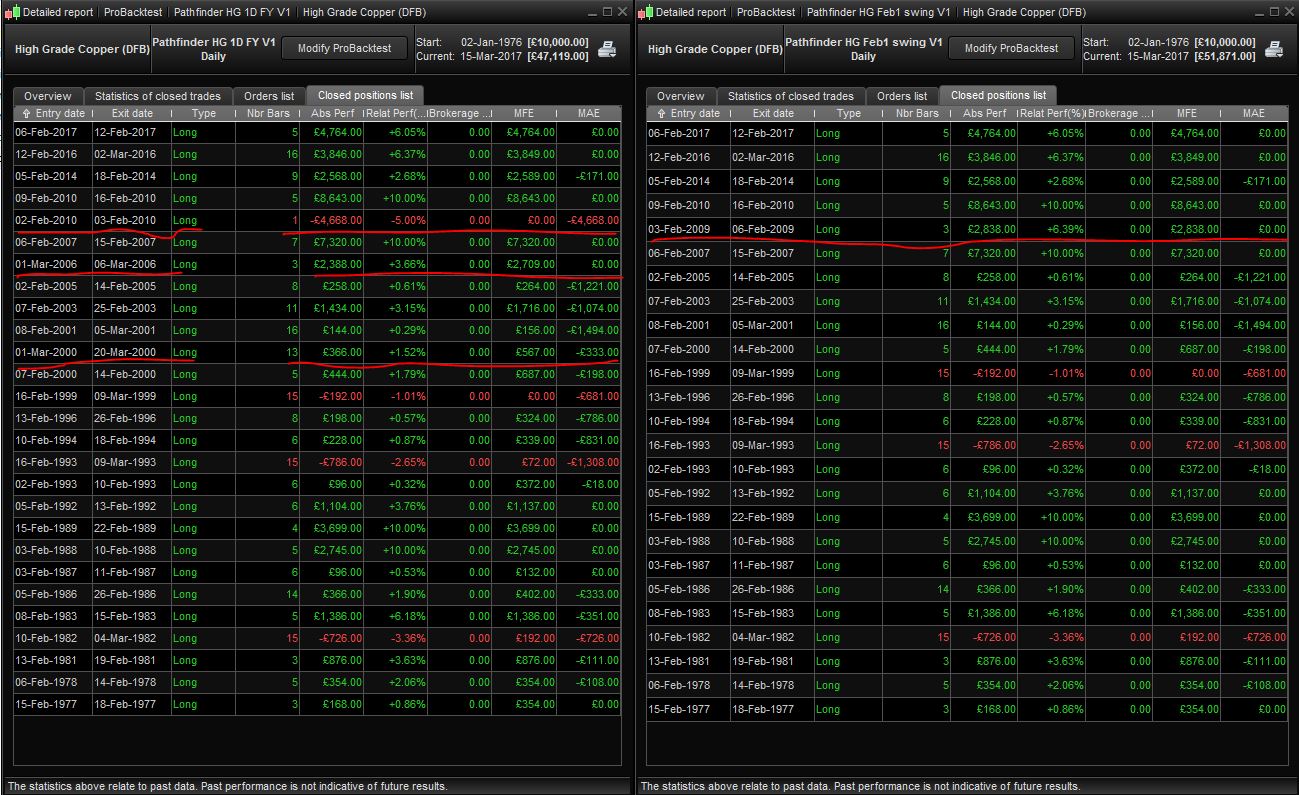
Task: Open the Overview tab in the right window
Action: (681, 96)
